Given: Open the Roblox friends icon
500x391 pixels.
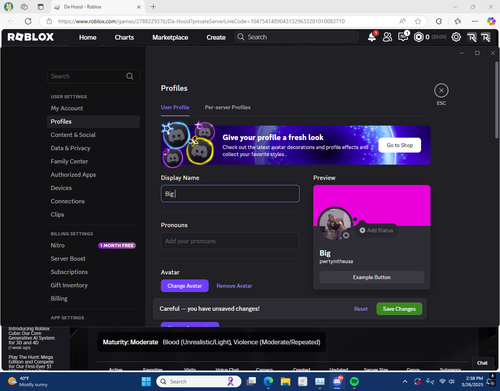Looking at the screenshot, I should [387, 37].
